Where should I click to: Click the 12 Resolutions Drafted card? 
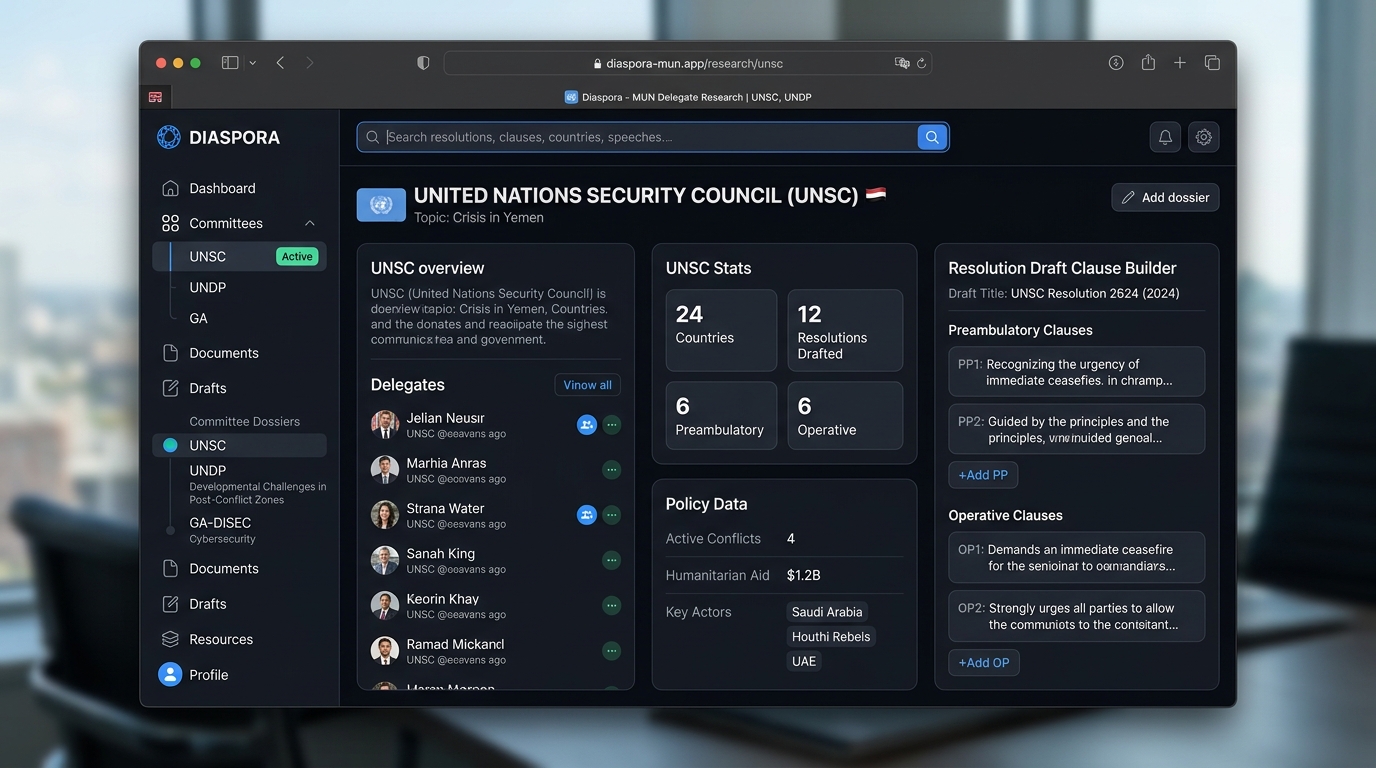pyautogui.click(x=845, y=330)
